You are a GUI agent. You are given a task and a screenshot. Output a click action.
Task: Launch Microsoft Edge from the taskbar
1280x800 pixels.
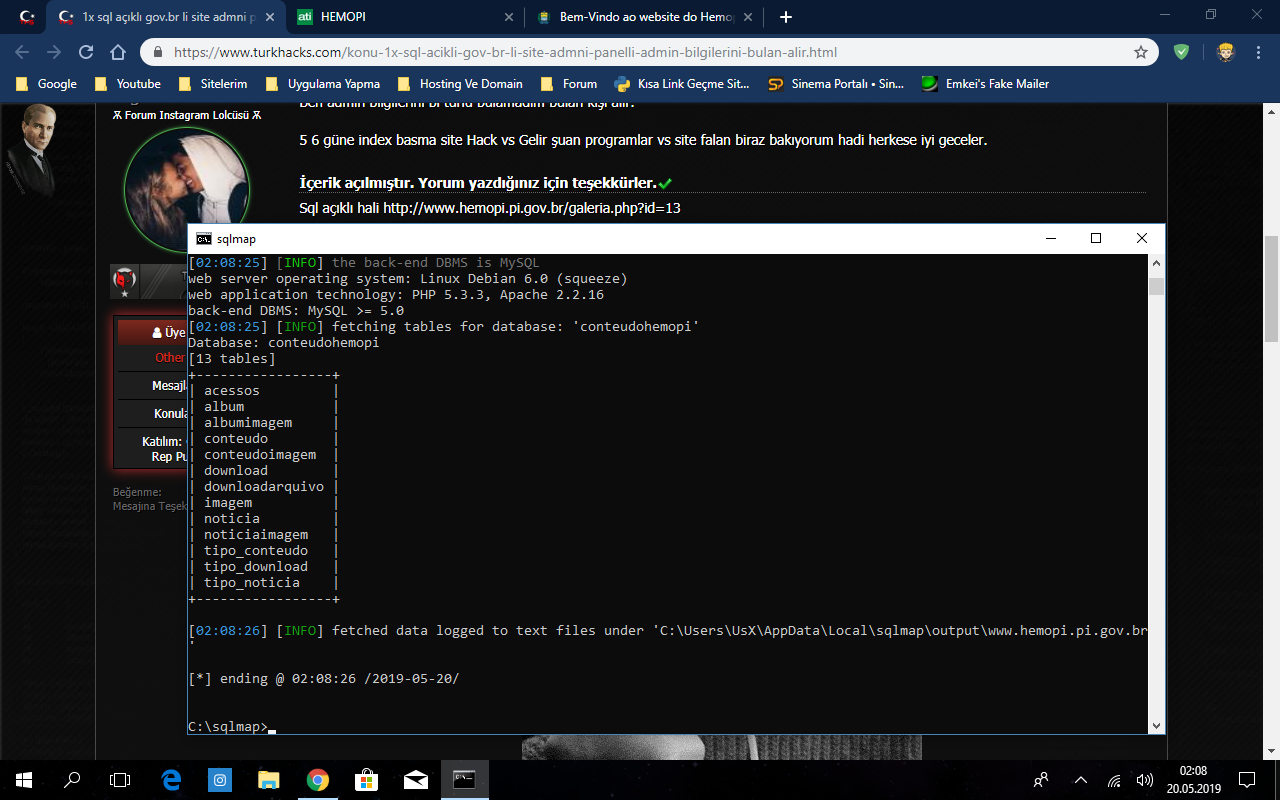tap(171, 779)
